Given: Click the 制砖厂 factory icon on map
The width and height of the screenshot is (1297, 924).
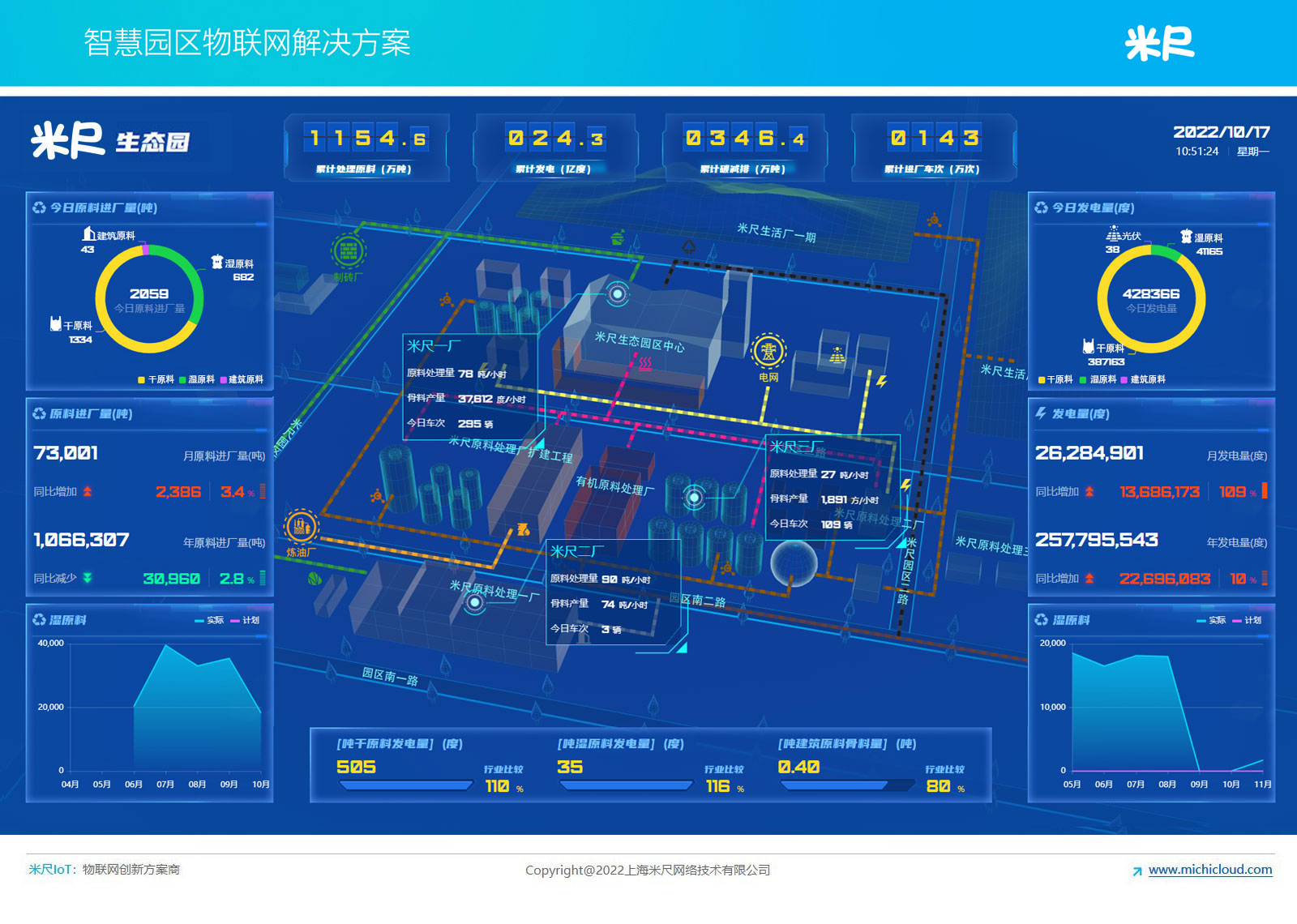Looking at the screenshot, I should (348, 250).
